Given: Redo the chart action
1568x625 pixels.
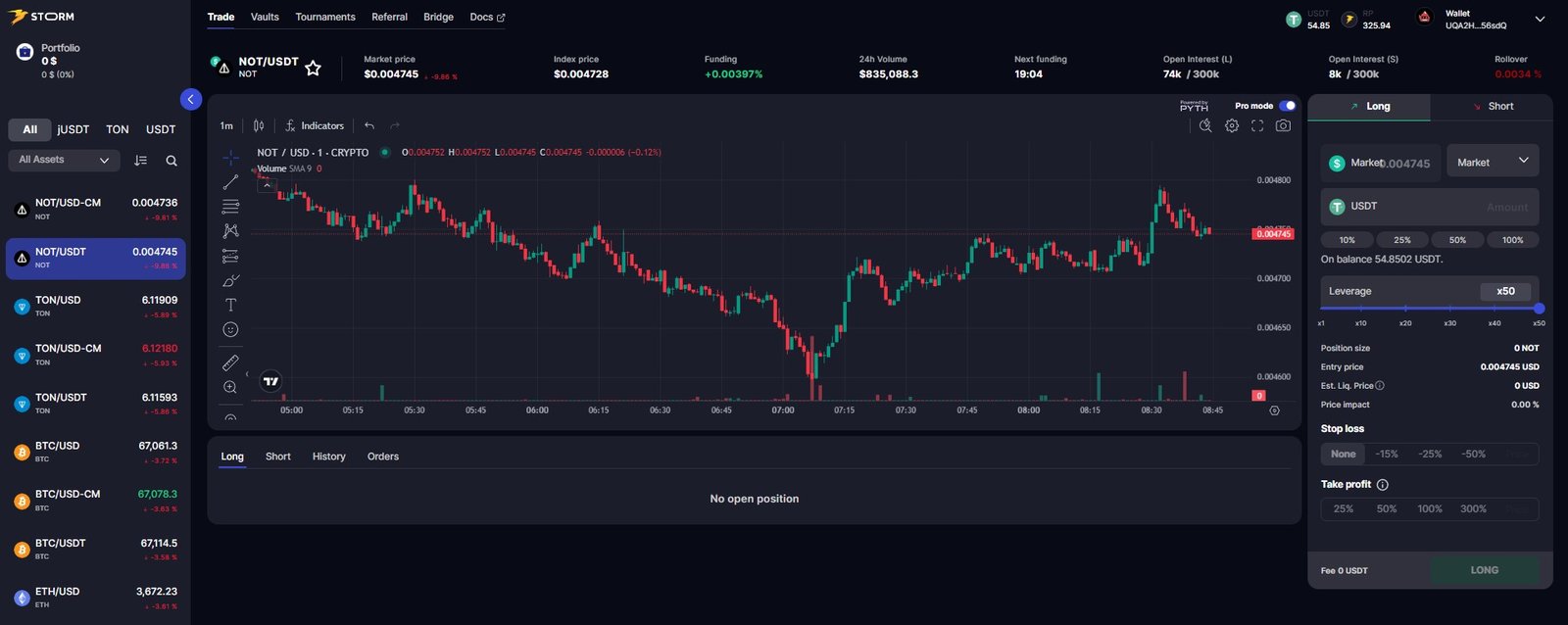Looking at the screenshot, I should (395, 125).
